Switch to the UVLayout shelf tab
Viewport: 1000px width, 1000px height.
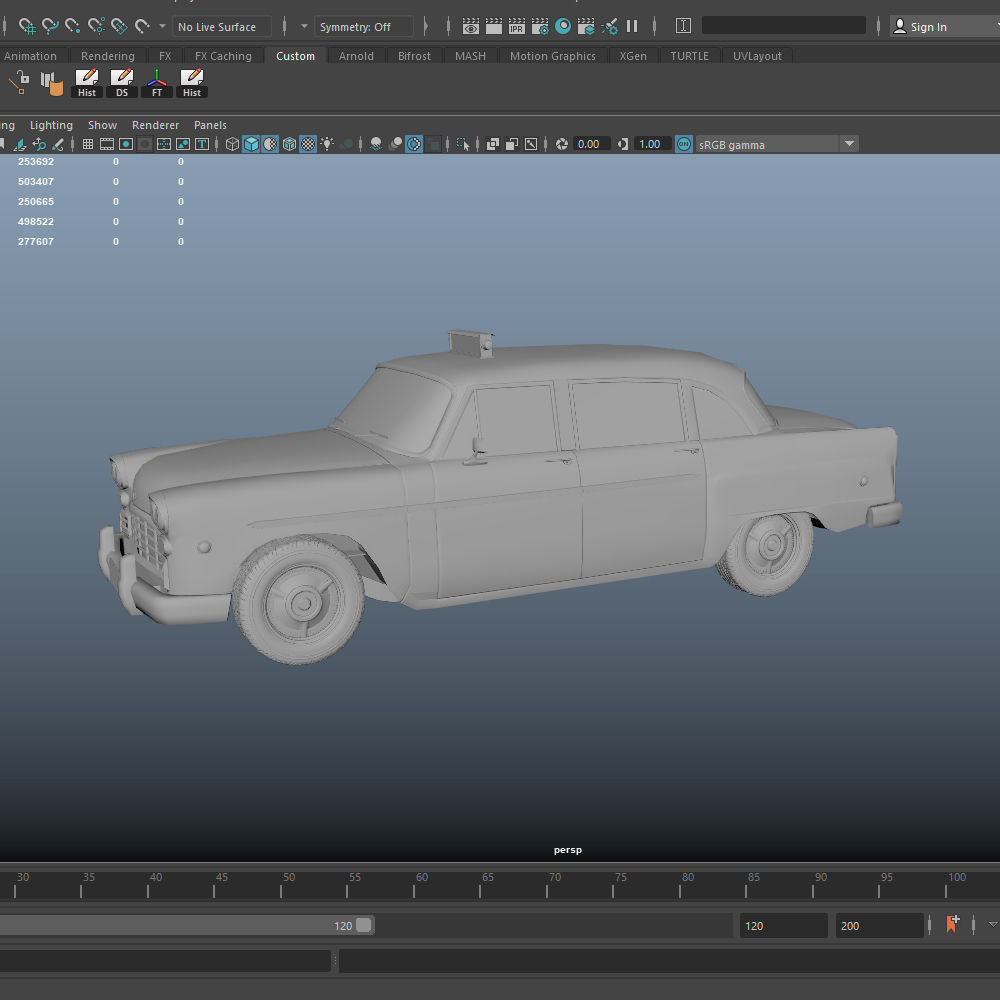click(757, 55)
